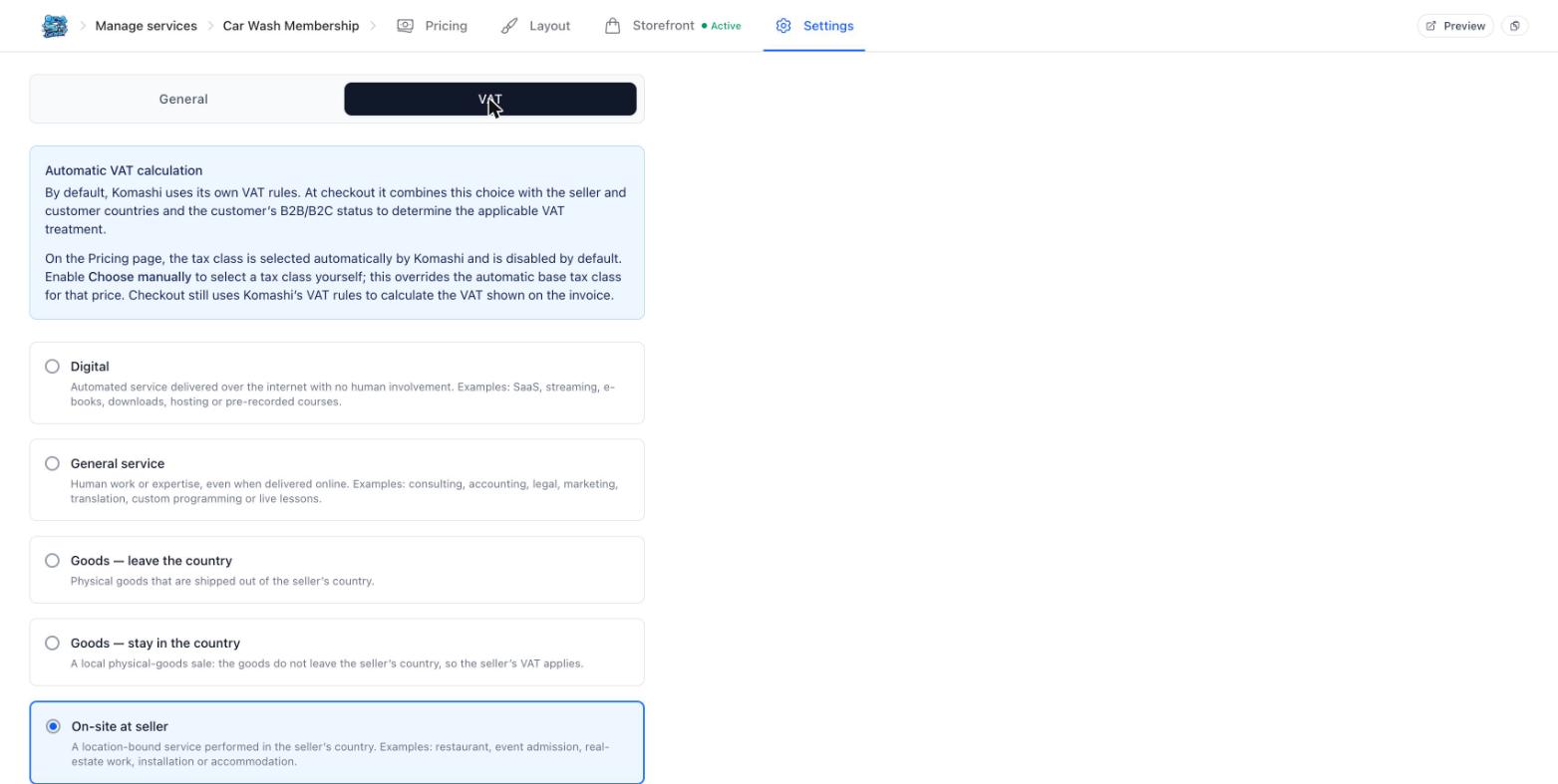Click text 'Physical goods that are shipped out'
1558x784 pixels.
coord(222,581)
